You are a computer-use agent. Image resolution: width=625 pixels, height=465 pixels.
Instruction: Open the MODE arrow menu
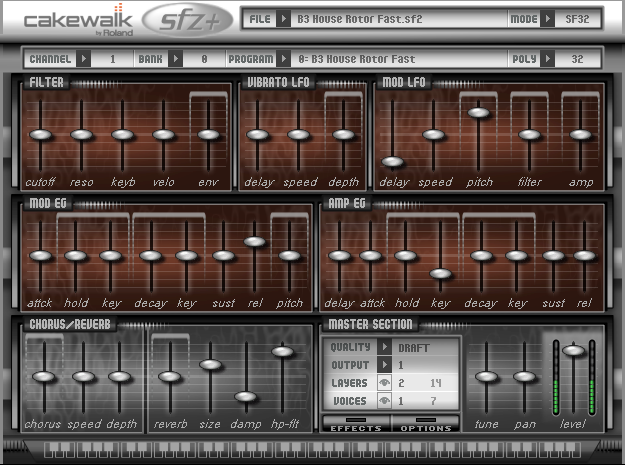(548, 19)
